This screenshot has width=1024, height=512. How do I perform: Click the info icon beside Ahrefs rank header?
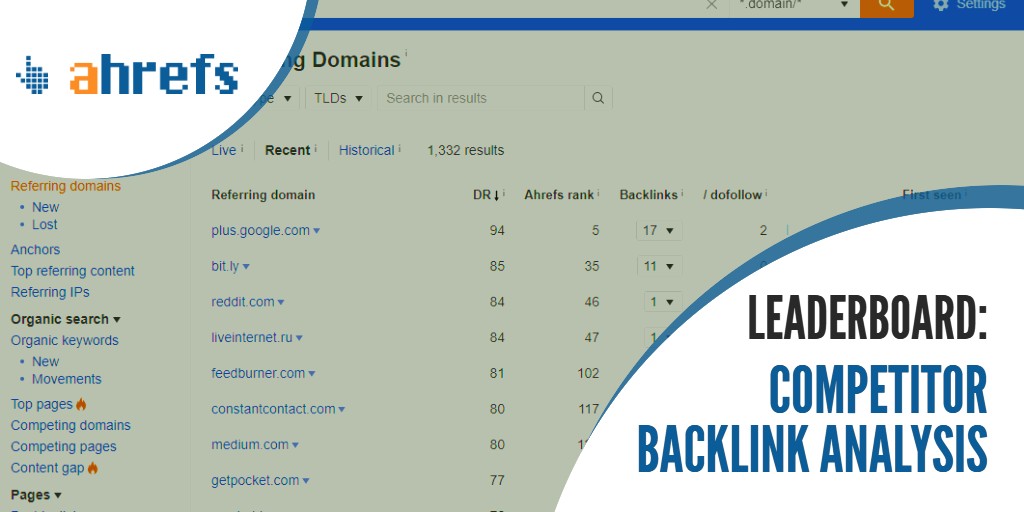pyautogui.click(x=602, y=194)
